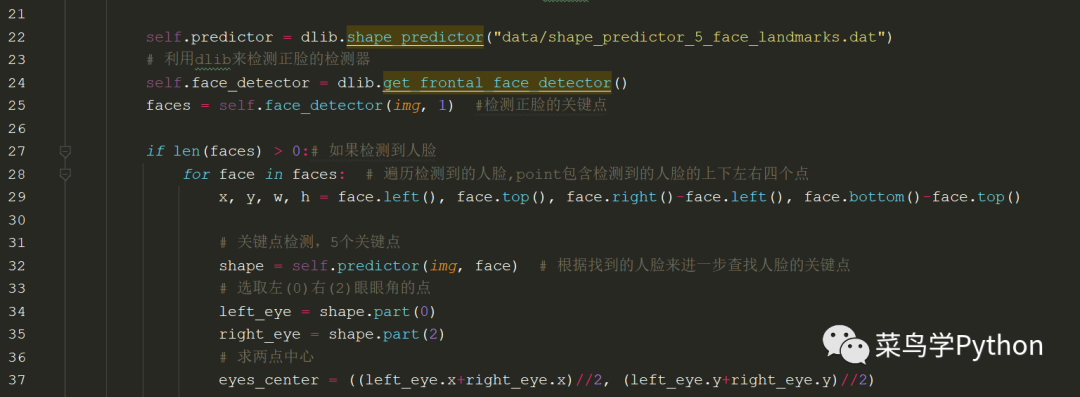Collapse the code fold marker at line 27

tap(65, 151)
